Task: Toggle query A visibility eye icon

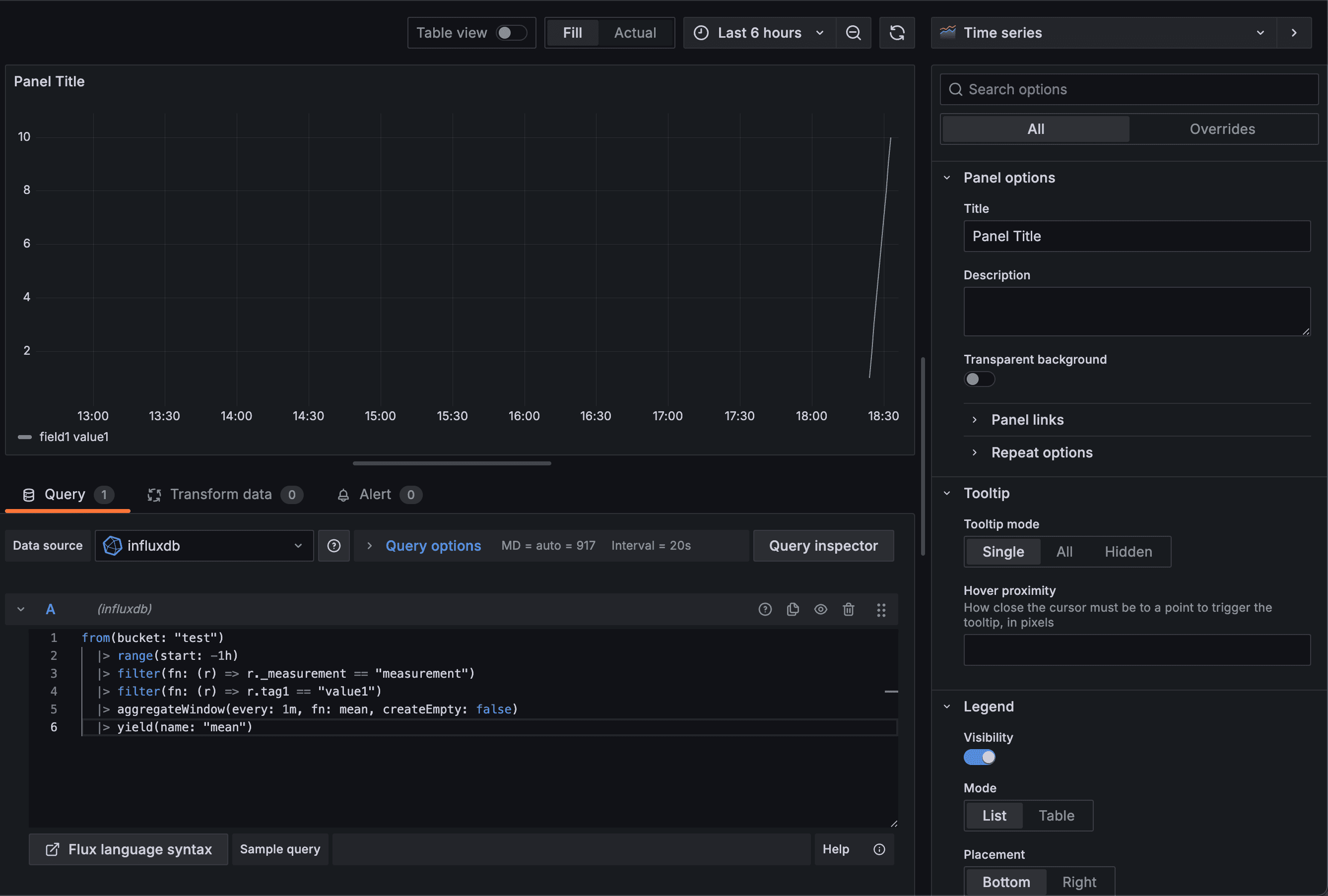Action: pyautogui.click(x=821, y=609)
